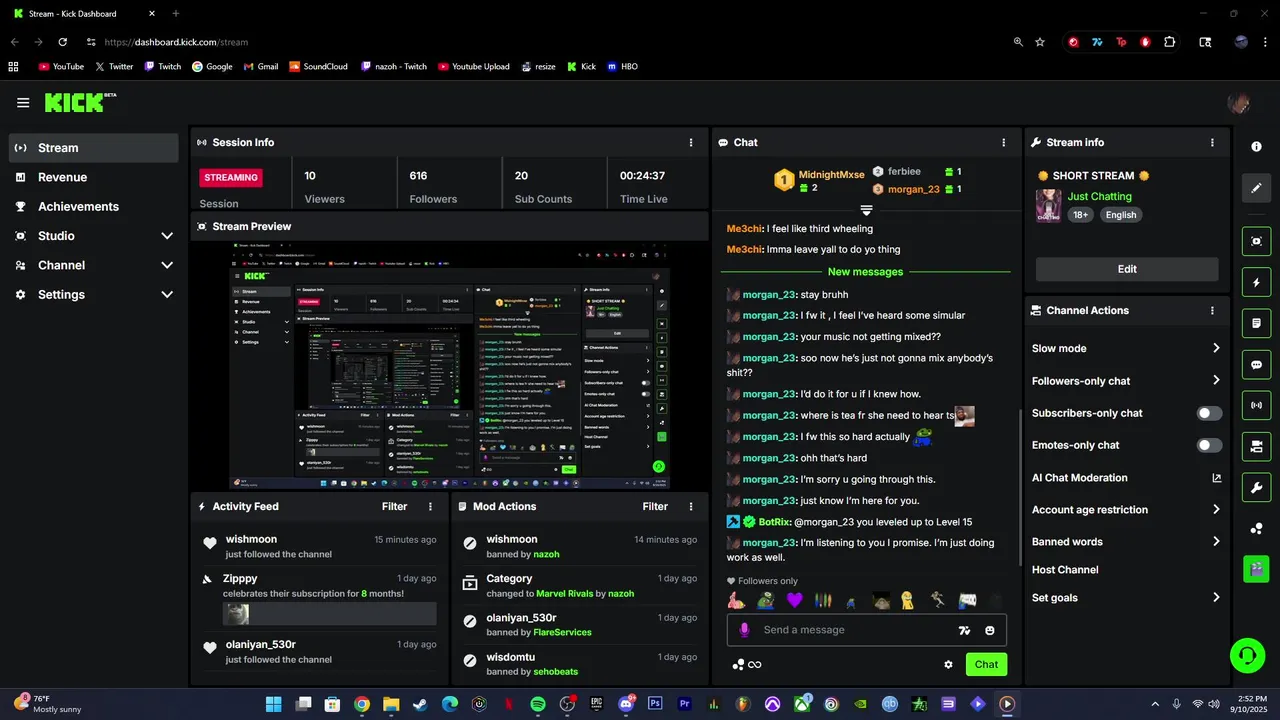Click the Stream Preview thumbnail
This screenshot has height=720, width=1280.
449,365
